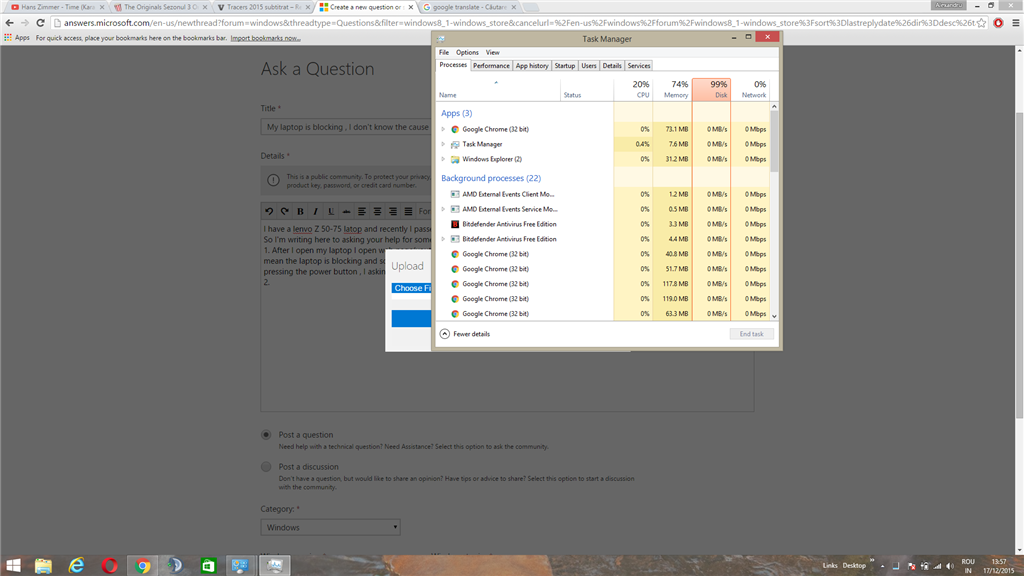The width and height of the screenshot is (1024, 576).
Task: Open the Startup tab in Task Manager
Action: coord(564,66)
